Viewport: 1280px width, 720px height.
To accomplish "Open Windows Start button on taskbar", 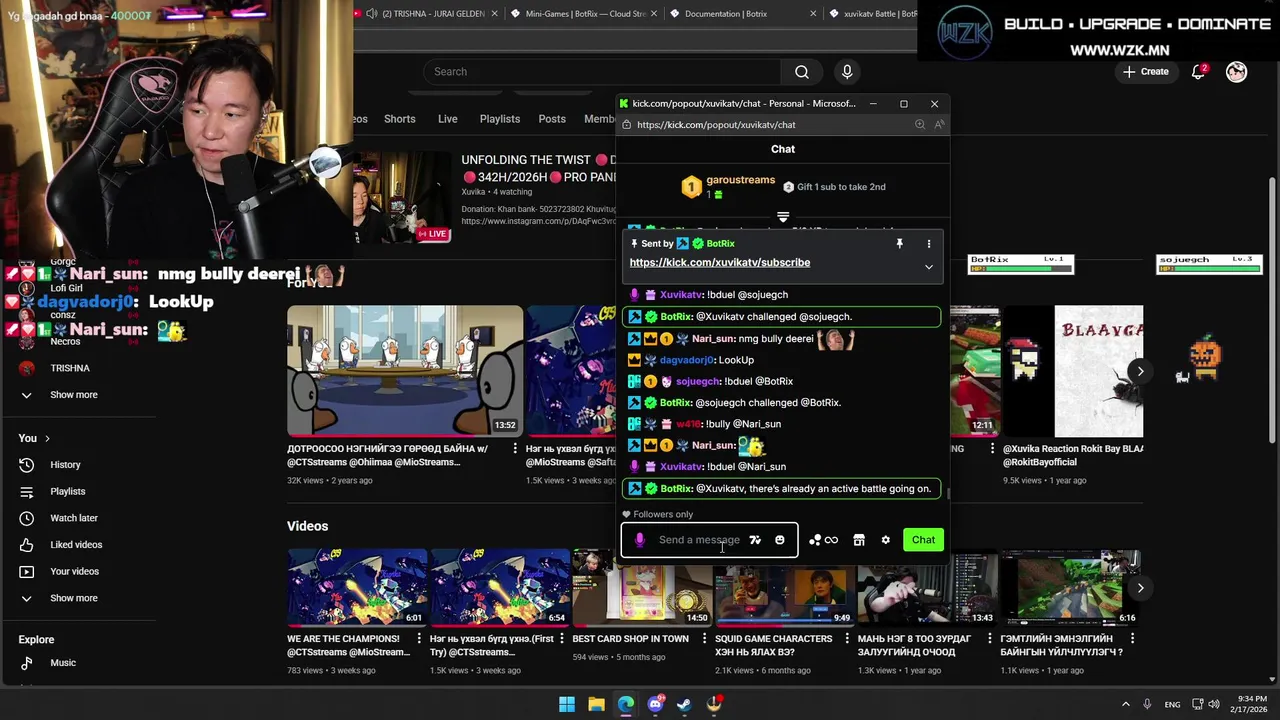I will click(567, 704).
